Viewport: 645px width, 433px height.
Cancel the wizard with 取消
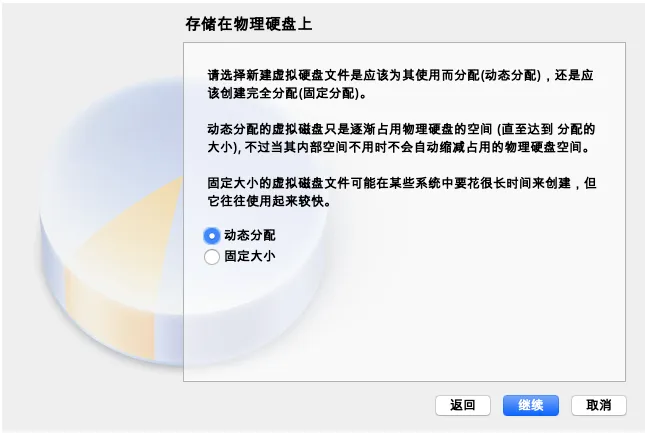click(x=599, y=405)
